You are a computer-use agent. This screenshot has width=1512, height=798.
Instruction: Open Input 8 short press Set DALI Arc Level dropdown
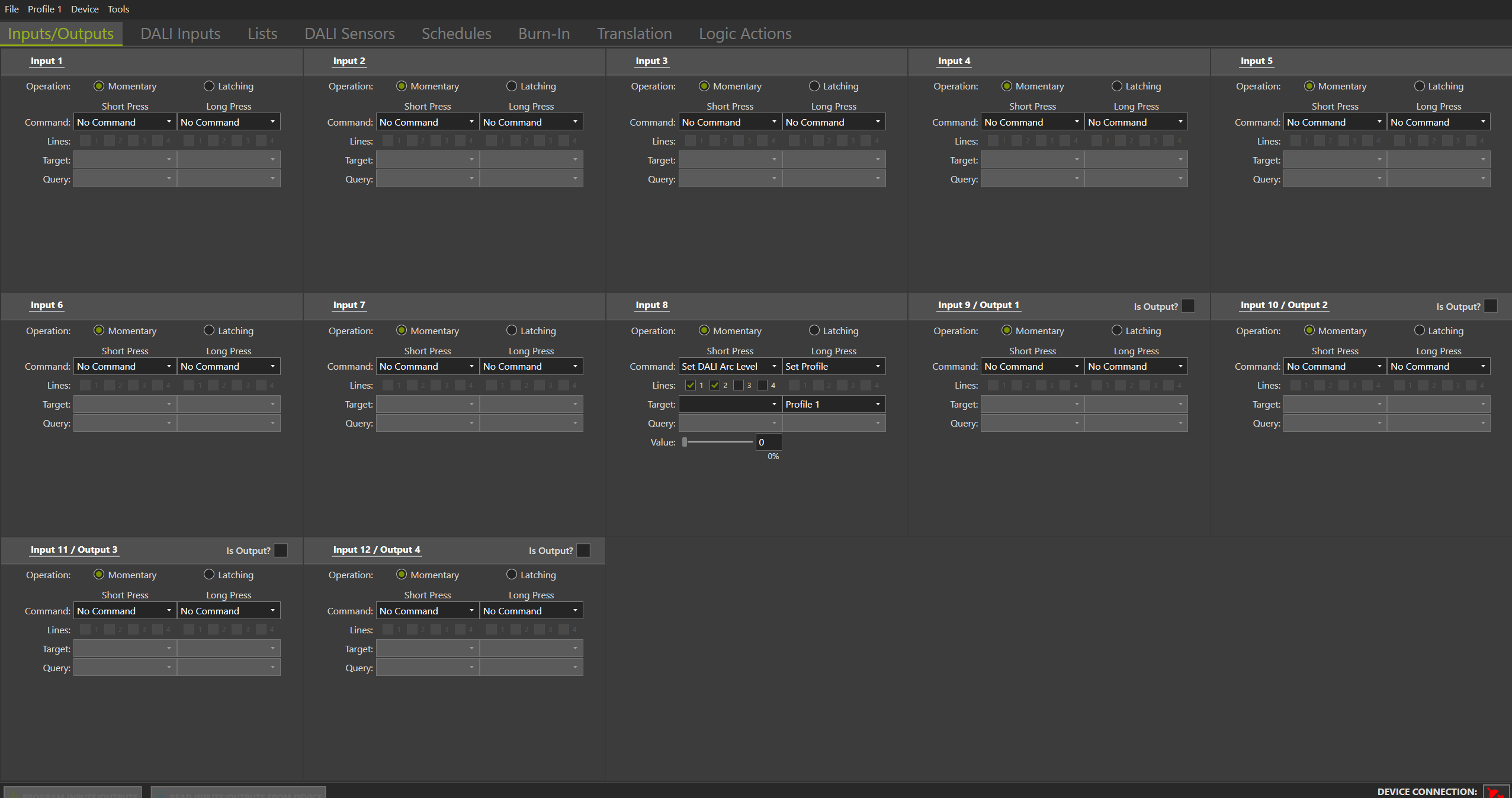coord(730,367)
